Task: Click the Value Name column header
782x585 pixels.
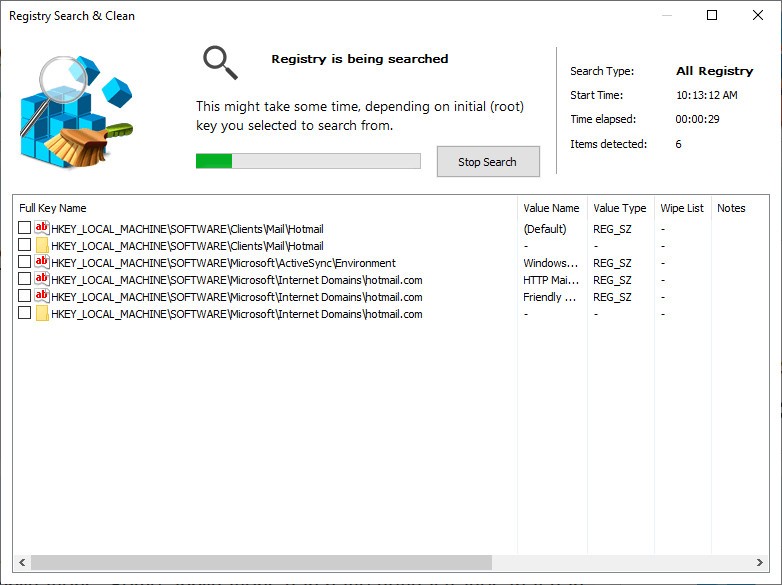Action: 551,208
